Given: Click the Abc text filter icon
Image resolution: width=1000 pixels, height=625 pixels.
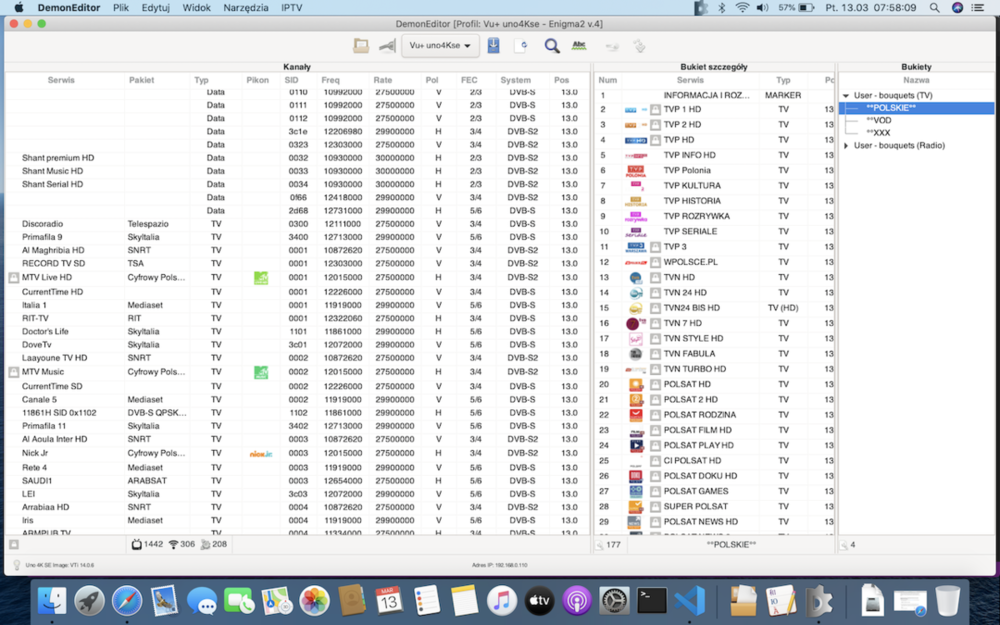Looking at the screenshot, I should pyautogui.click(x=579, y=46).
